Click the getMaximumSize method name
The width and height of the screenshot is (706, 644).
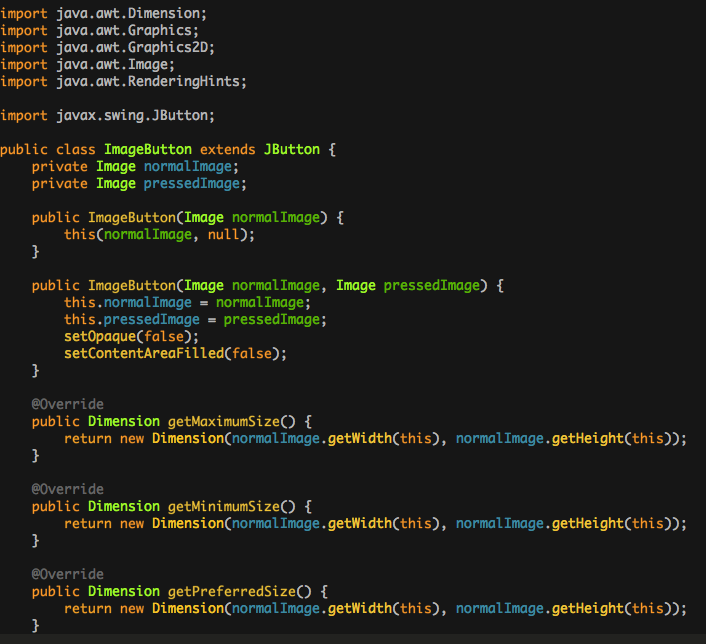[x=224, y=422]
